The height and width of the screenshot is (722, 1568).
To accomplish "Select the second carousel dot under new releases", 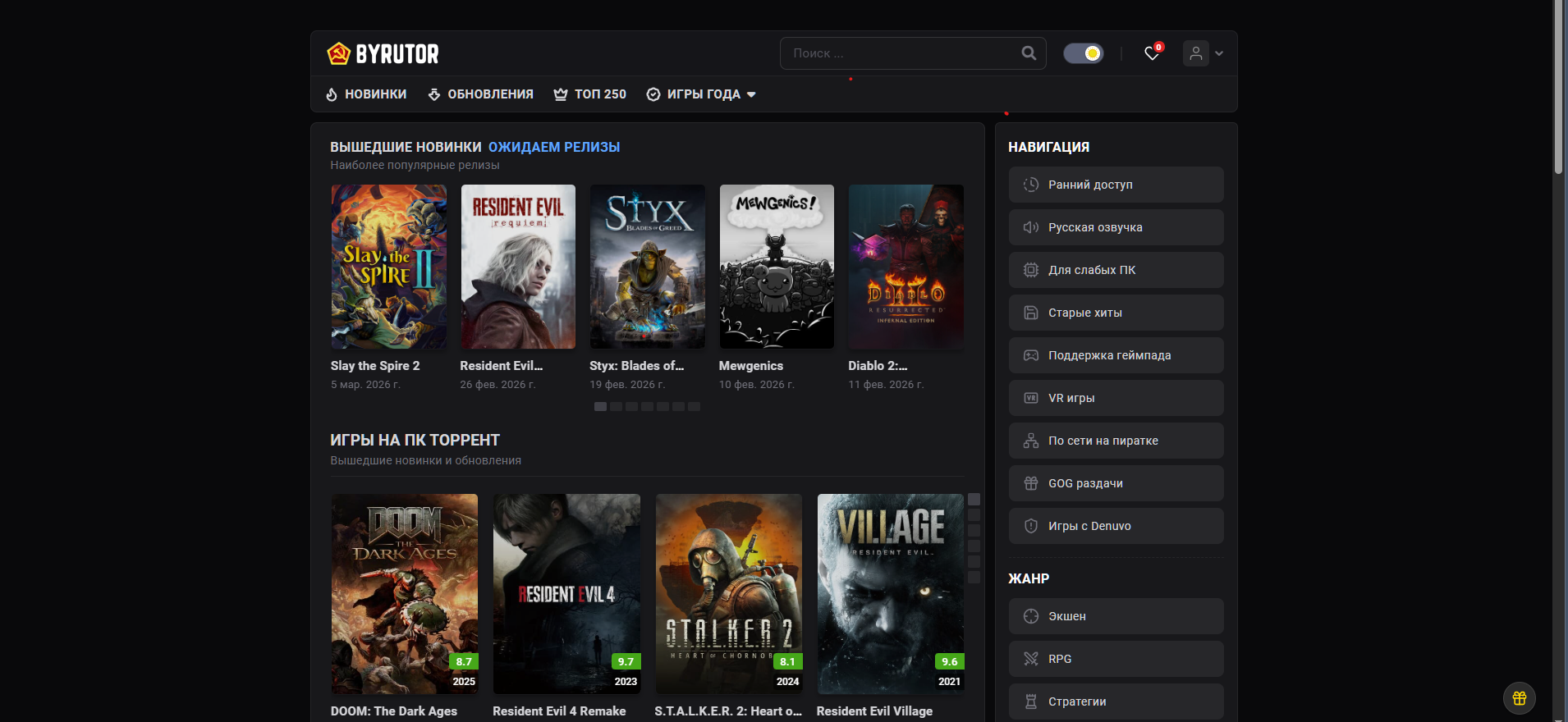I will 617,407.
